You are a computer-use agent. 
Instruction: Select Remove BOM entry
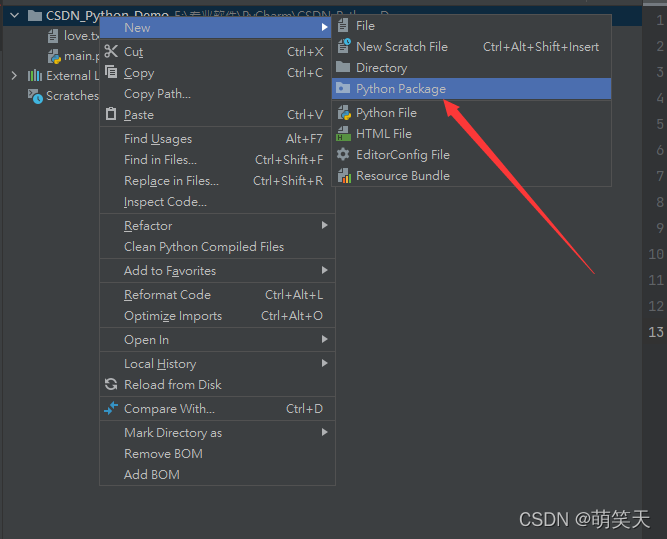217,453
